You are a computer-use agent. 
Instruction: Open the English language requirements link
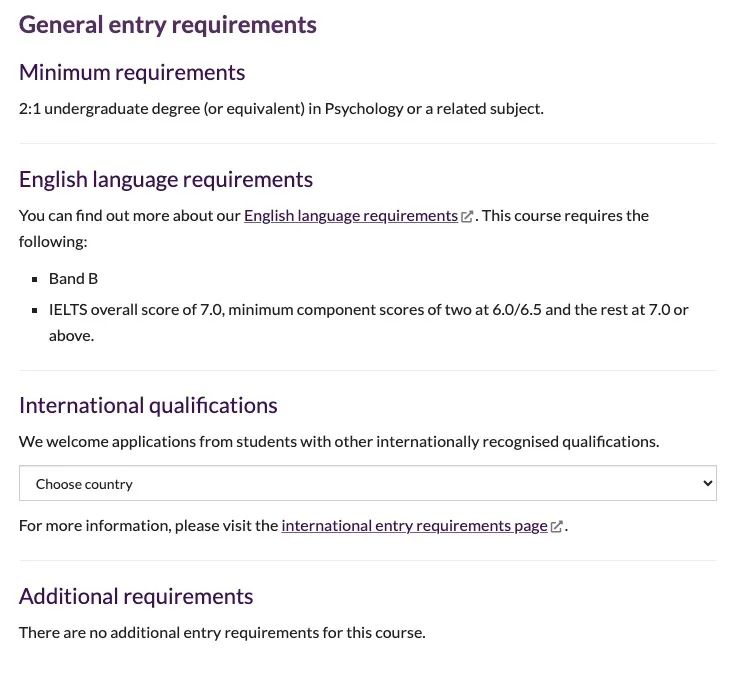click(351, 216)
